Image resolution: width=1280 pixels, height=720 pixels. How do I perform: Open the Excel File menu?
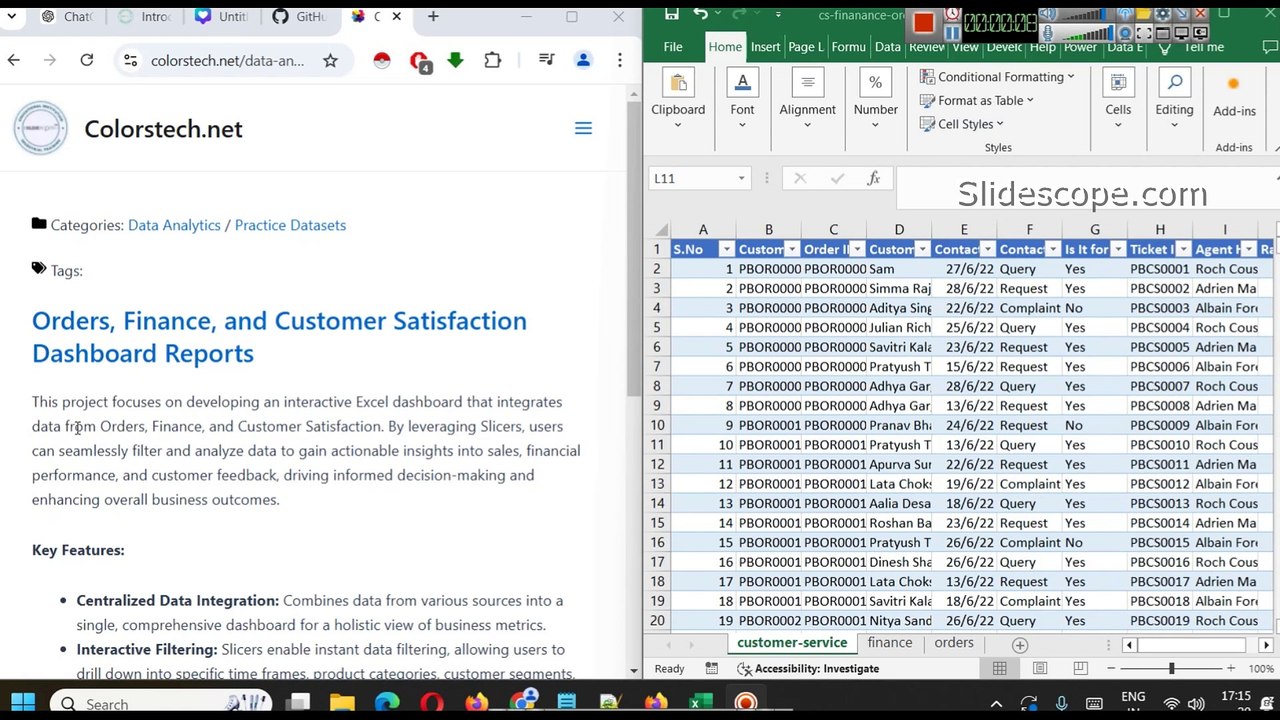(x=673, y=47)
